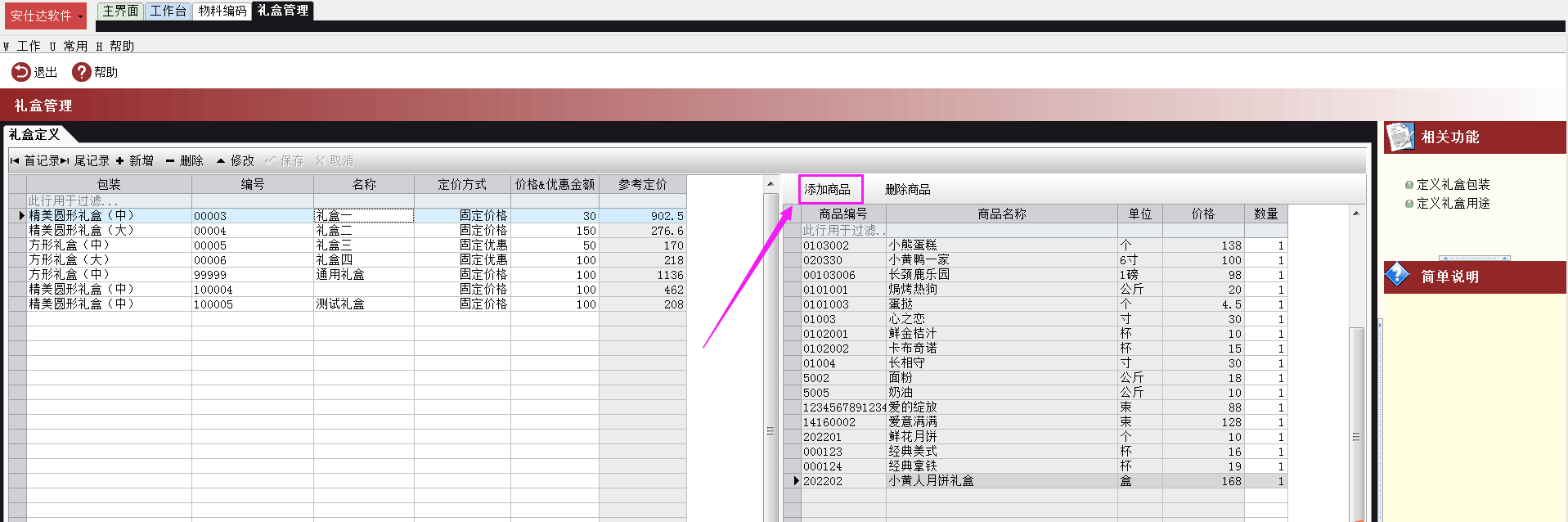Sort by the 商品名称 column header

1002,214
